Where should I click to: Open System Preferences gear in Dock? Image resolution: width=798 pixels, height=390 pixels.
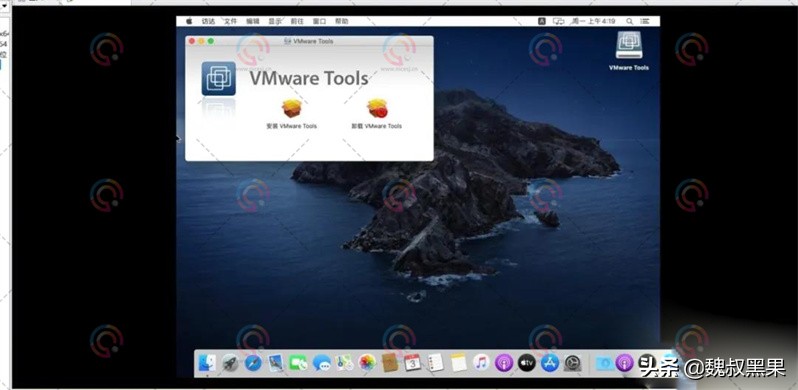pyautogui.click(x=573, y=363)
